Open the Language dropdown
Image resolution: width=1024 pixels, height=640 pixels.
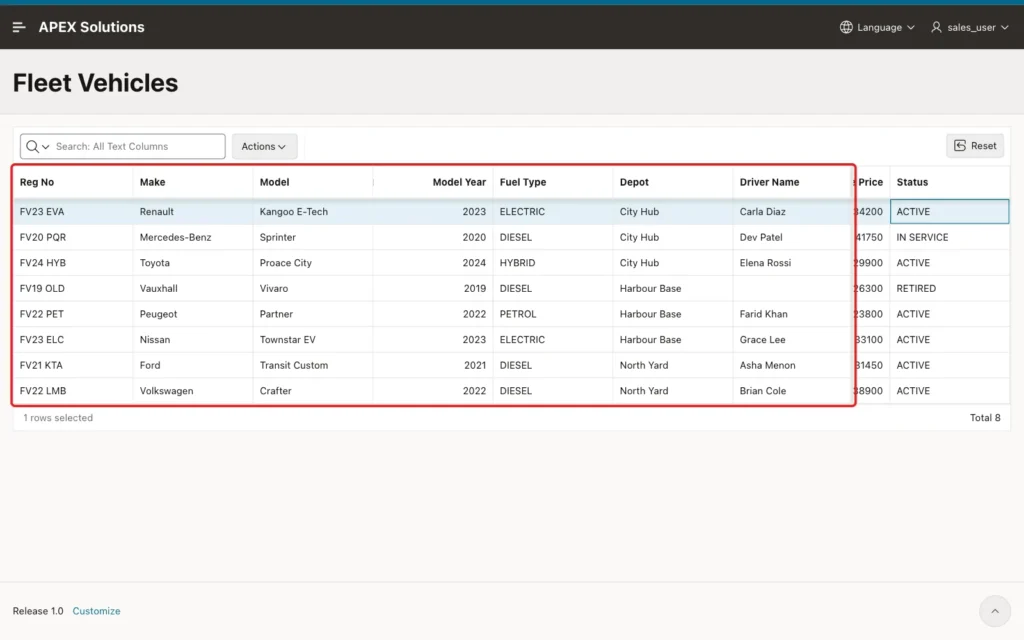[x=877, y=27]
